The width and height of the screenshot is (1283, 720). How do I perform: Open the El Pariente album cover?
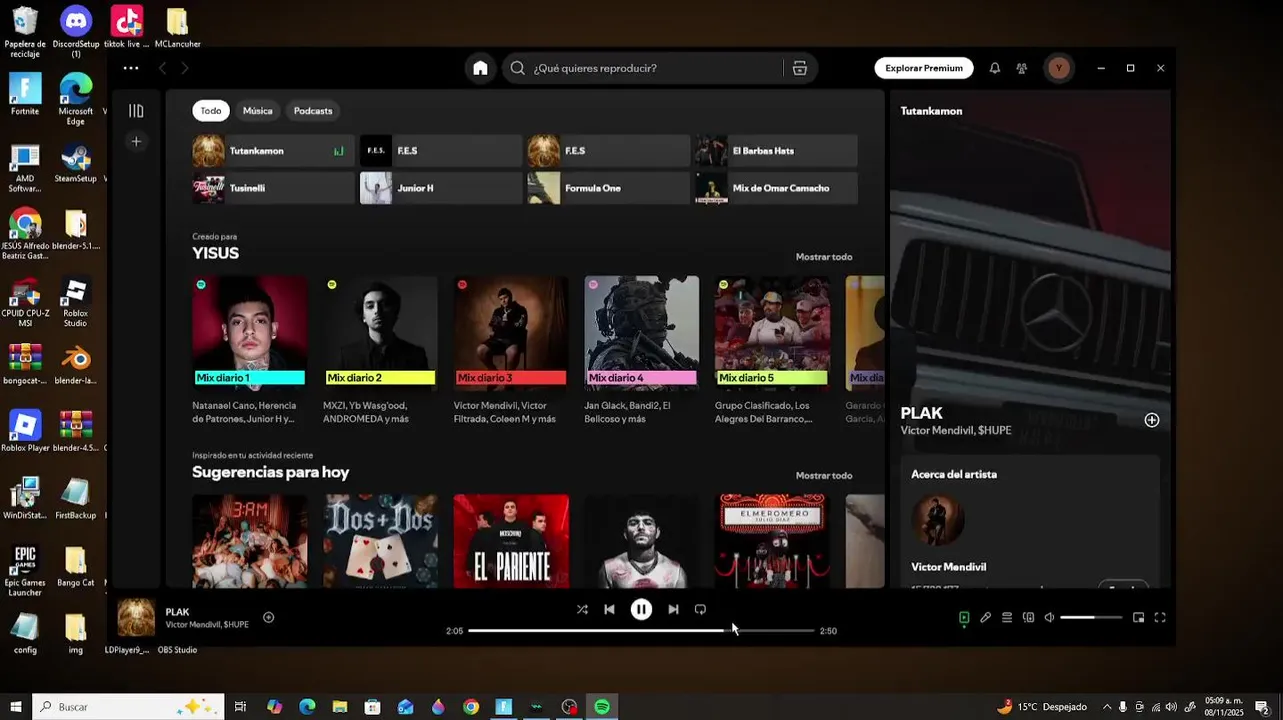click(x=511, y=541)
